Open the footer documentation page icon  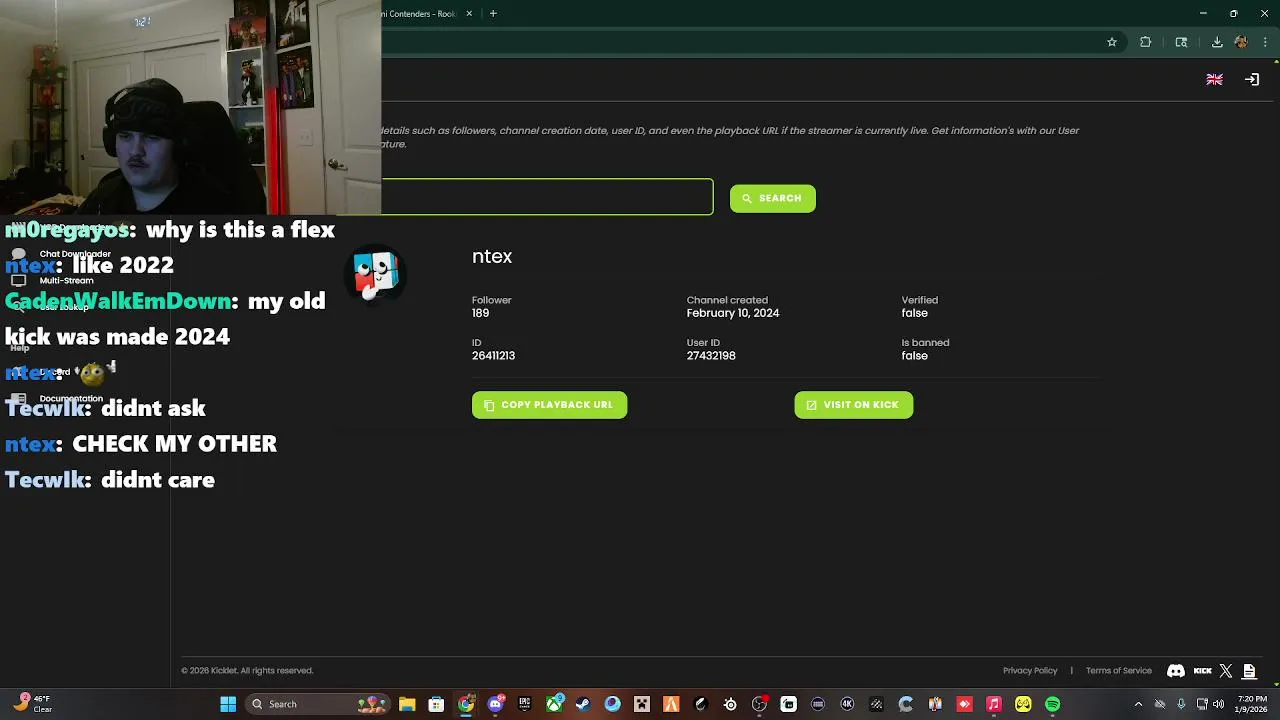(1249, 671)
